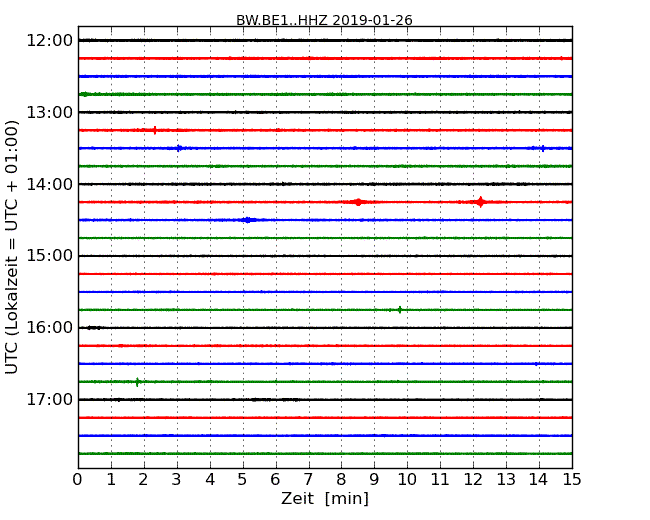Viewport: 650px width, 520px height.
Task: Click the plot title BW.BE1..HHZ 2019-01-26
Action: (324, 20)
